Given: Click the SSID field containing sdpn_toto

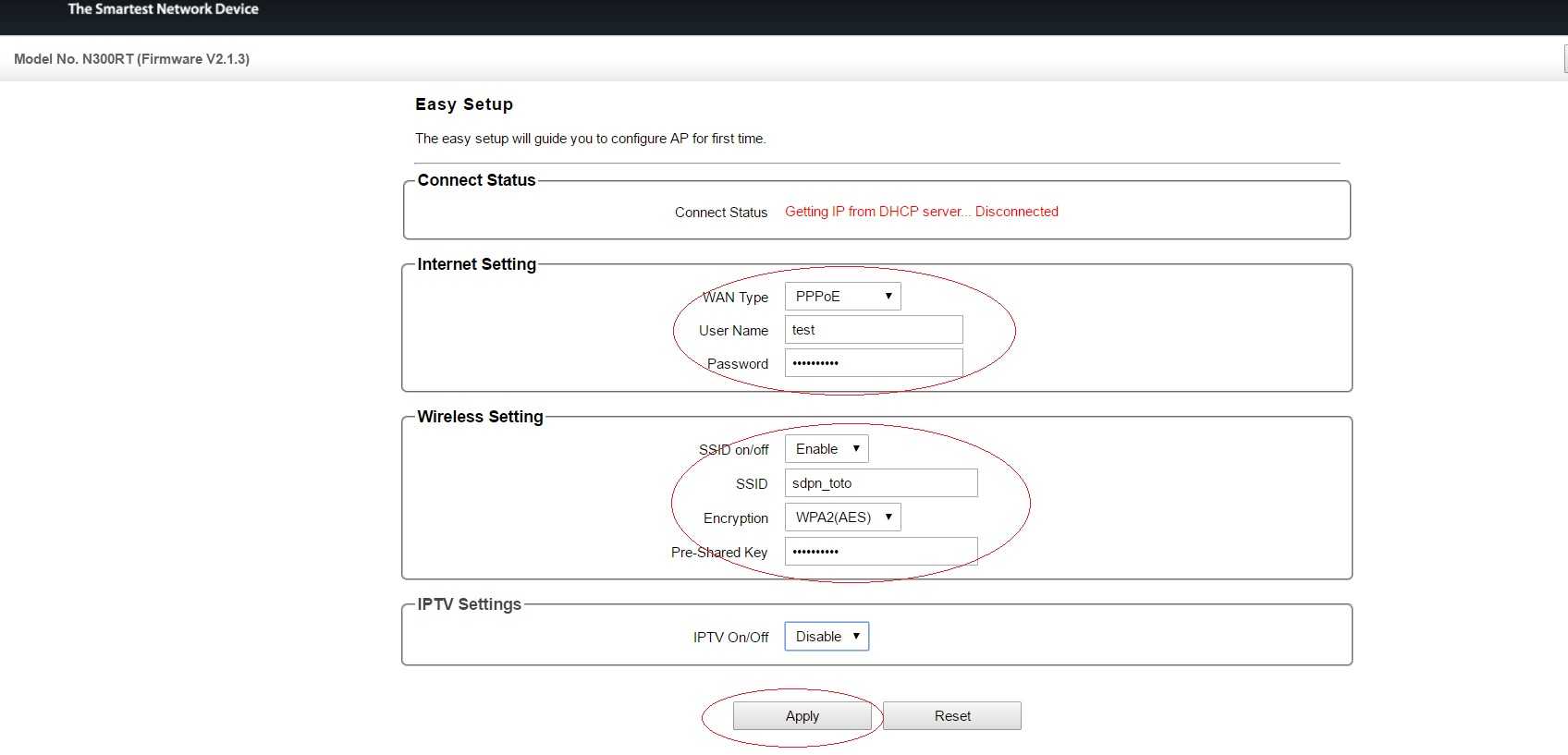Looking at the screenshot, I should 880,483.
